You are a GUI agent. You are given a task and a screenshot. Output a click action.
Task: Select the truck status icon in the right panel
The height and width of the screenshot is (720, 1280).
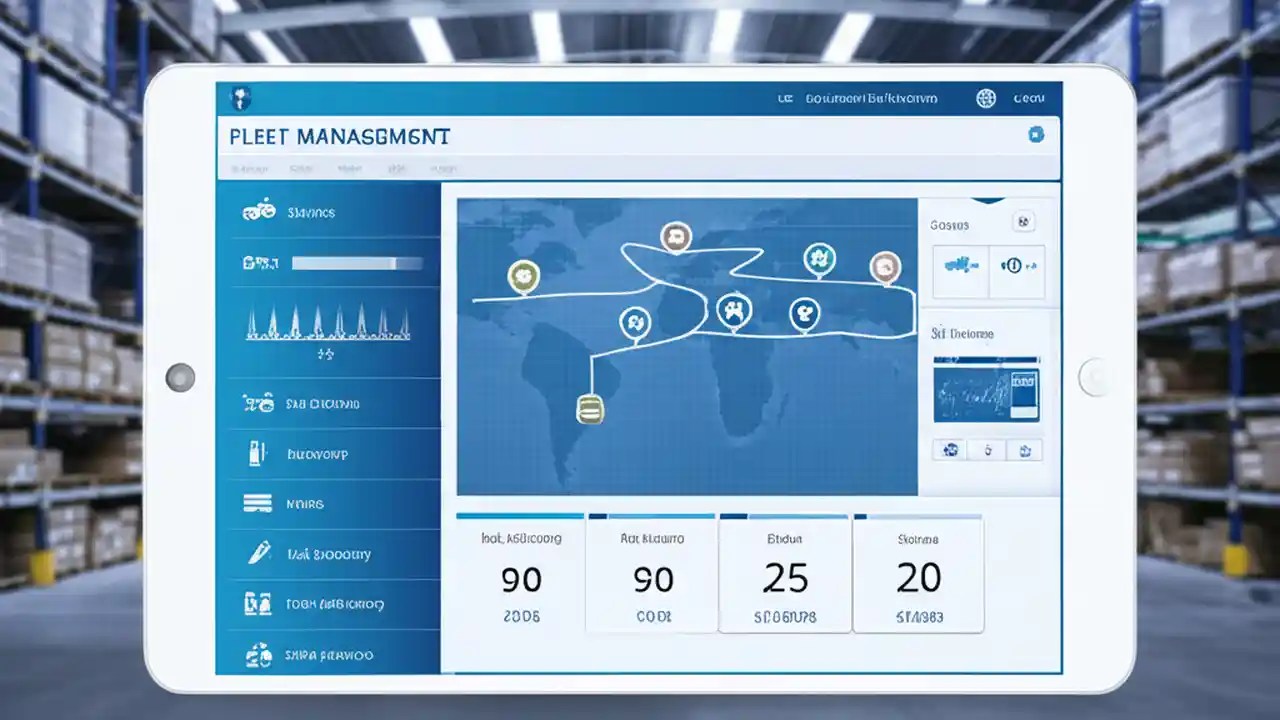tap(960, 267)
